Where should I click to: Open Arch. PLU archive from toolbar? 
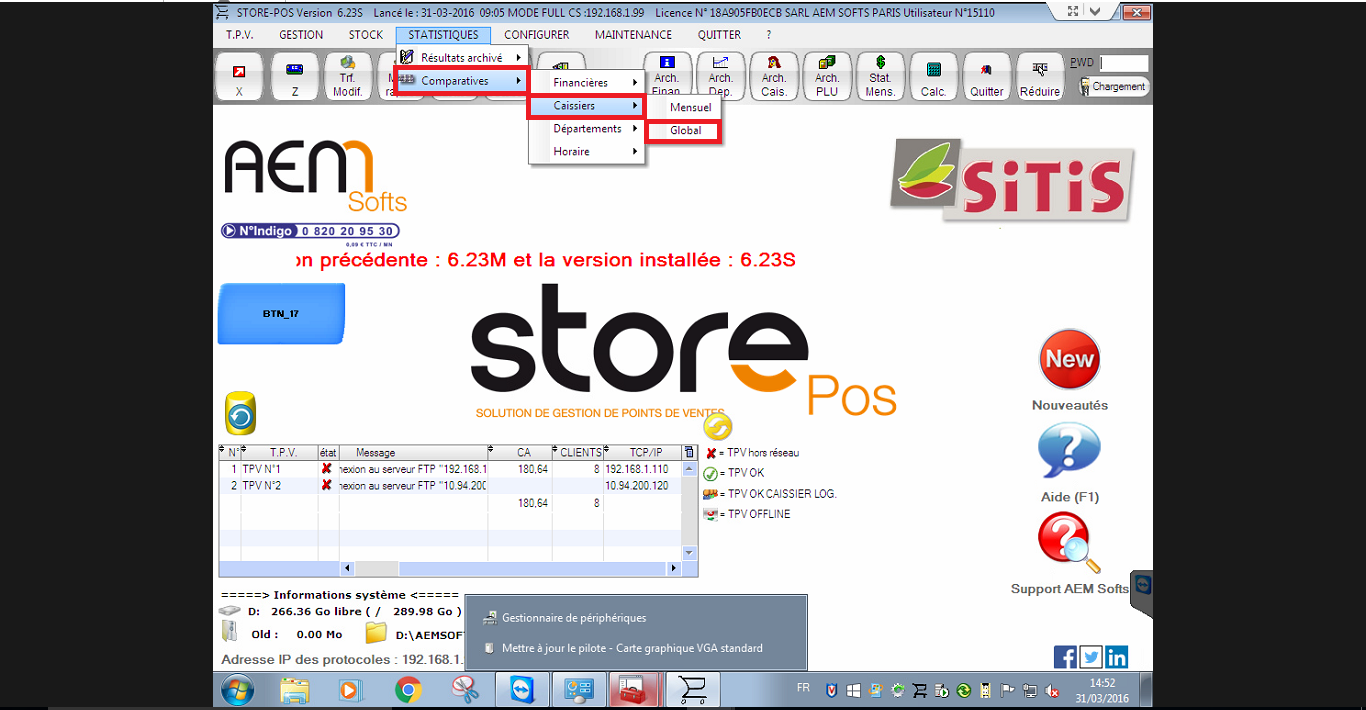click(x=827, y=77)
